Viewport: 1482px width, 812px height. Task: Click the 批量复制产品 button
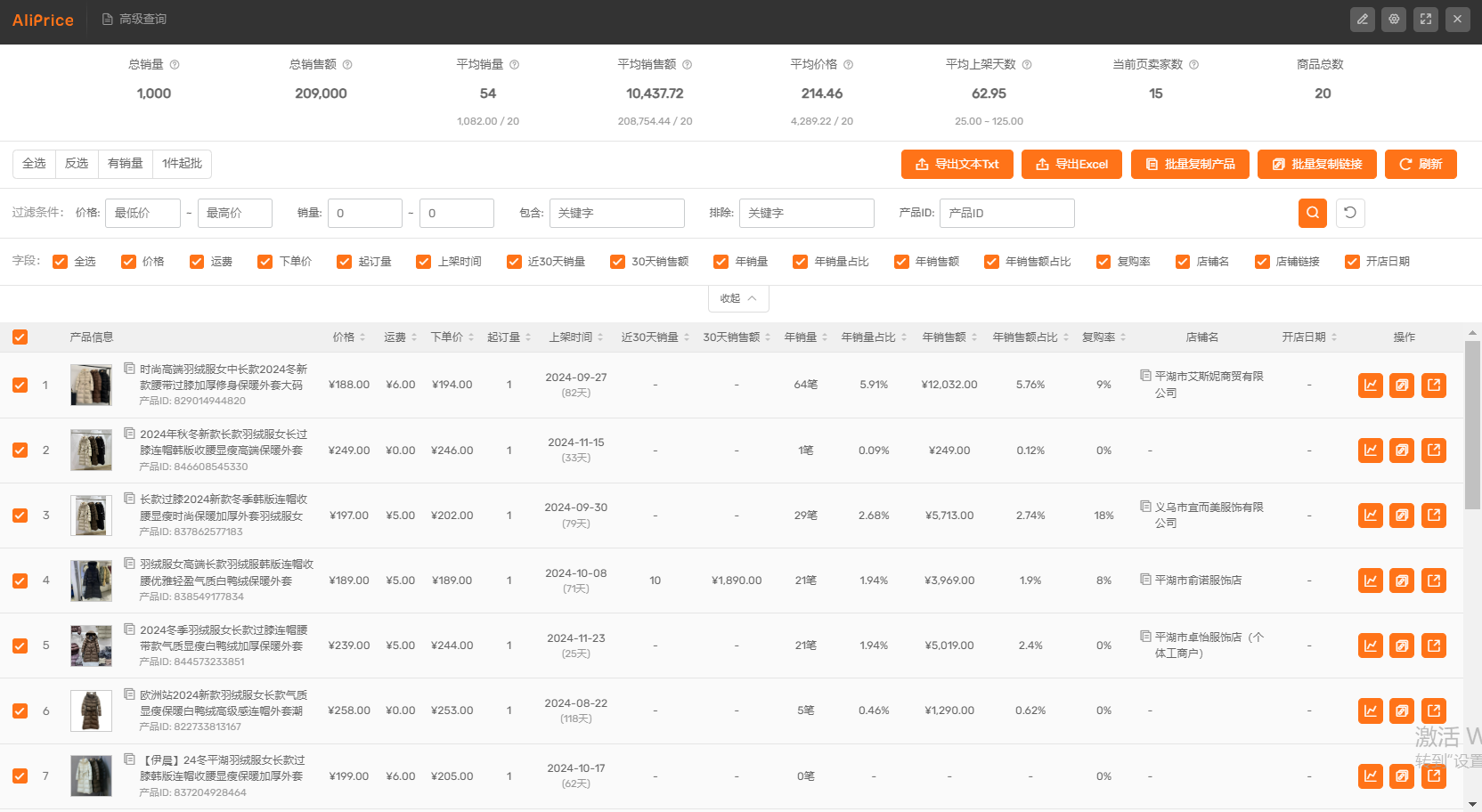coord(1190,165)
